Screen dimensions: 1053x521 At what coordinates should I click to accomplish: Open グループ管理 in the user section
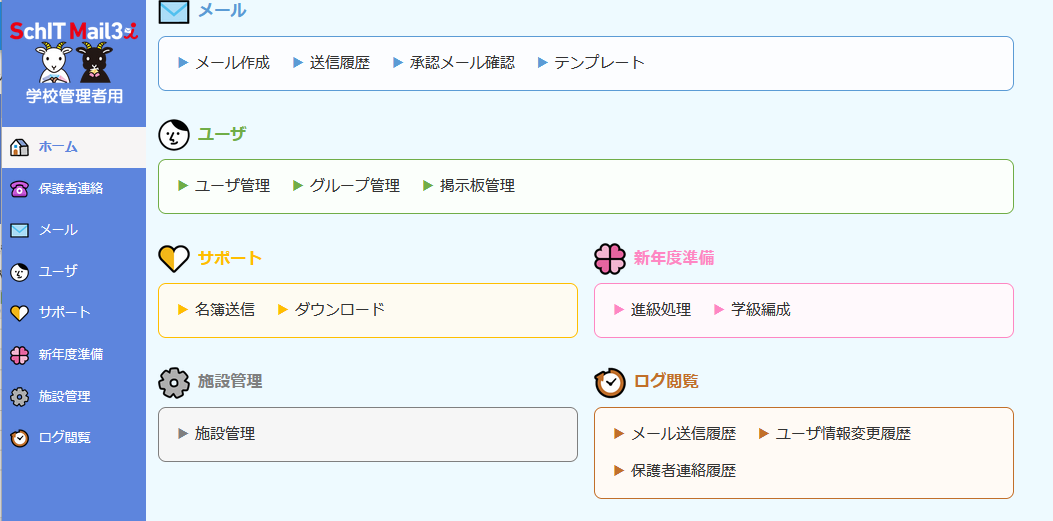click(x=354, y=186)
